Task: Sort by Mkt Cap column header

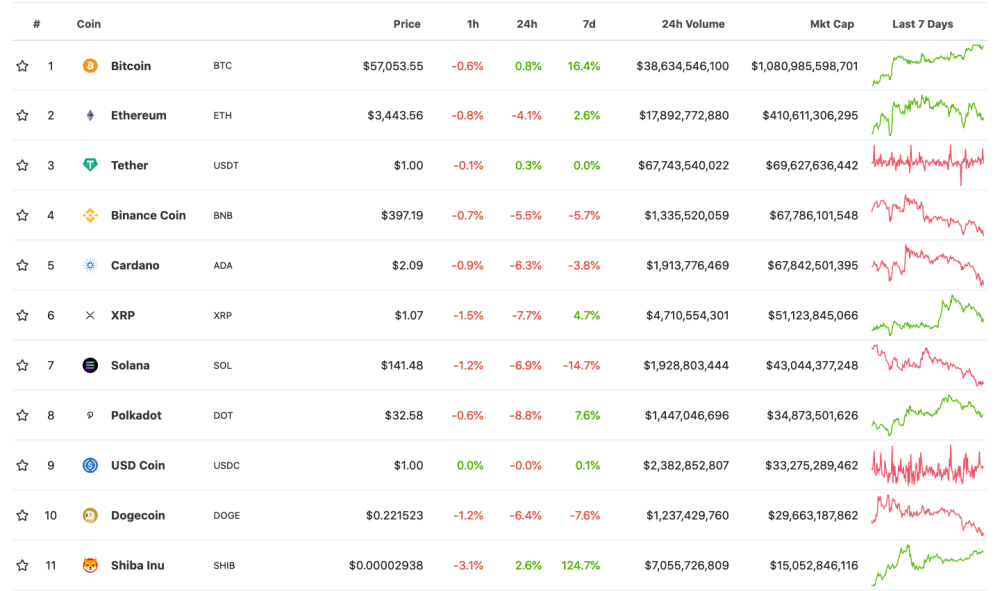Action: point(832,24)
